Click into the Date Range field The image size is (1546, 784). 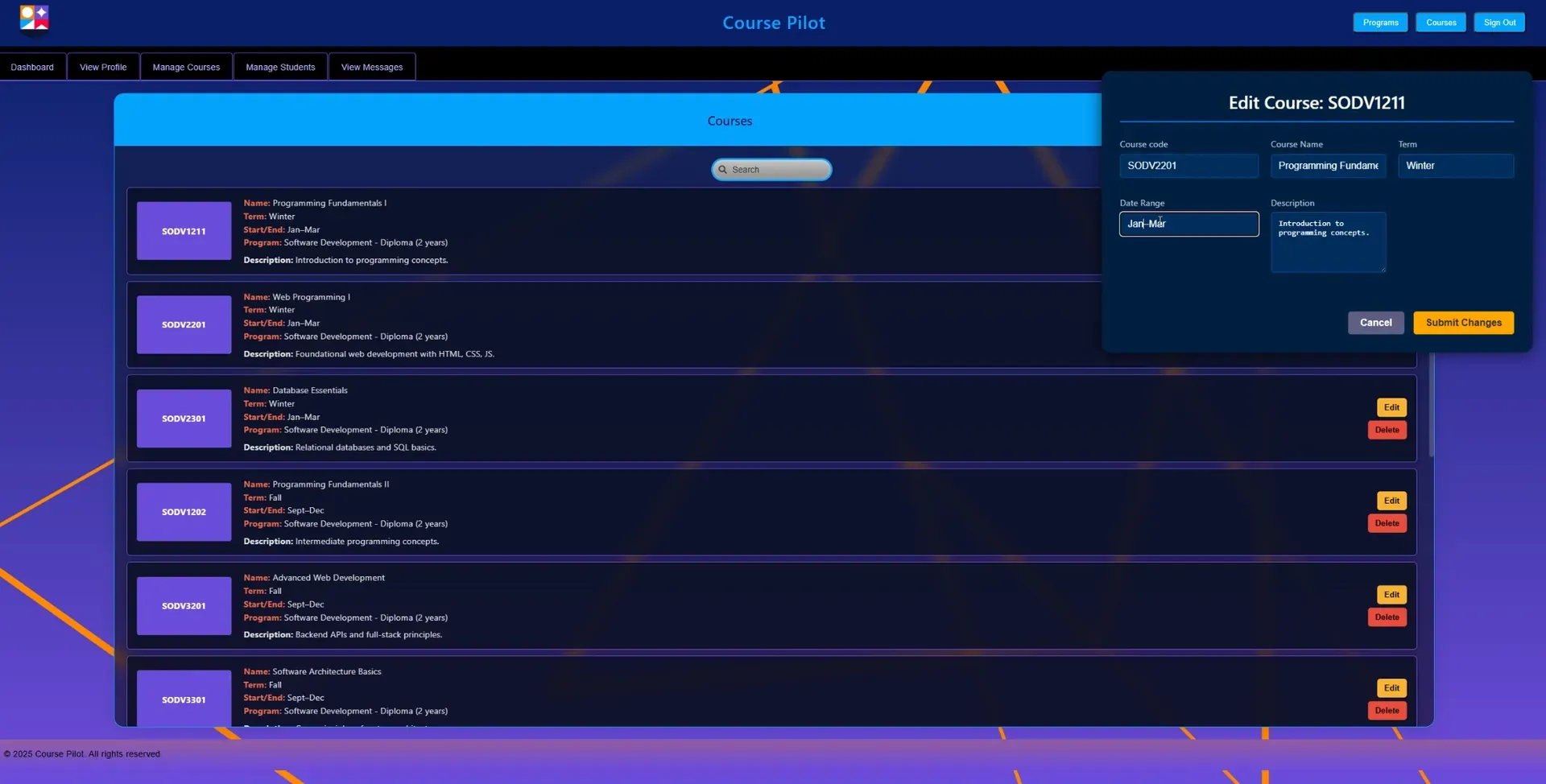1188,224
